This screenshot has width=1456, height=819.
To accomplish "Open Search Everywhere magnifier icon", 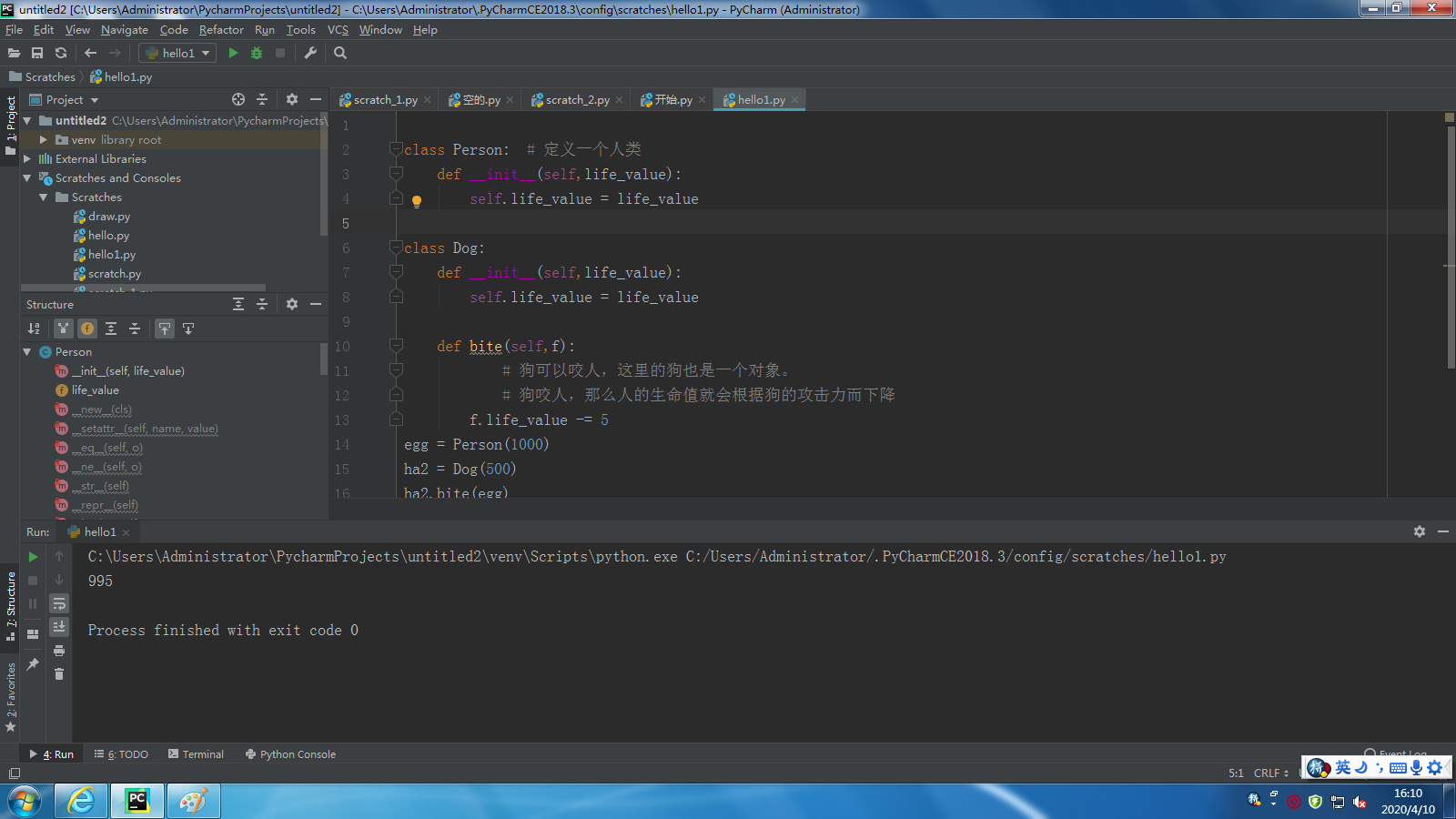I will pyautogui.click(x=340, y=53).
